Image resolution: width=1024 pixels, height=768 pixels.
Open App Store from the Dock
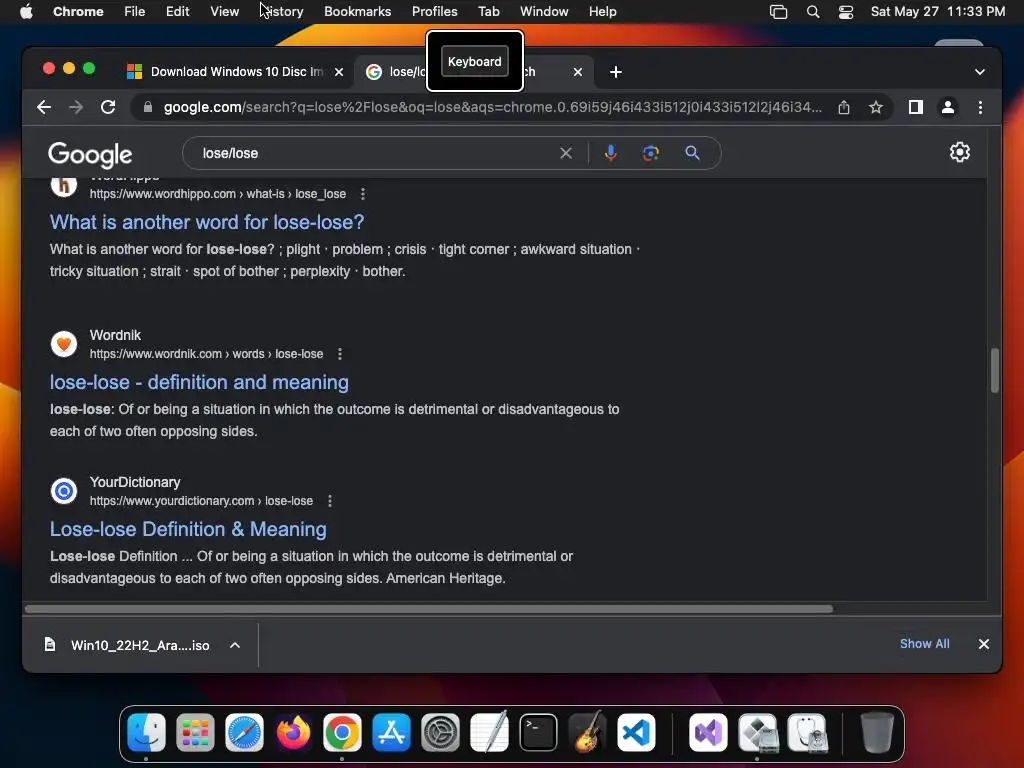click(x=391, y=732)
